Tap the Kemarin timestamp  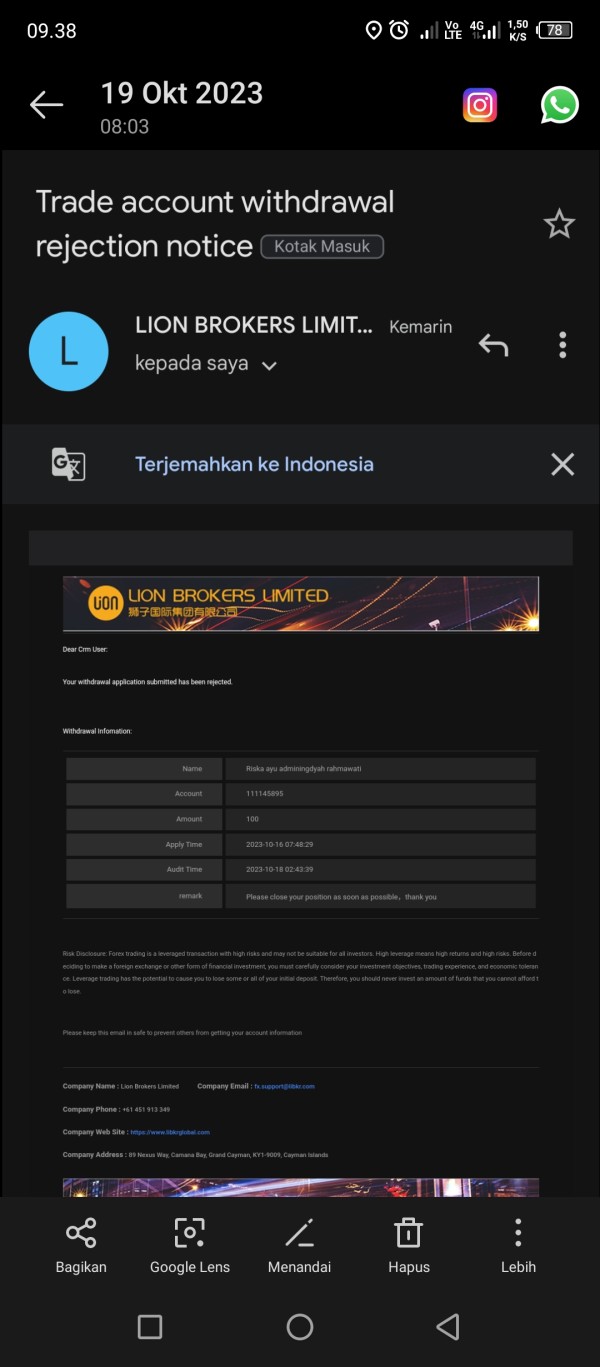[420, 327]
